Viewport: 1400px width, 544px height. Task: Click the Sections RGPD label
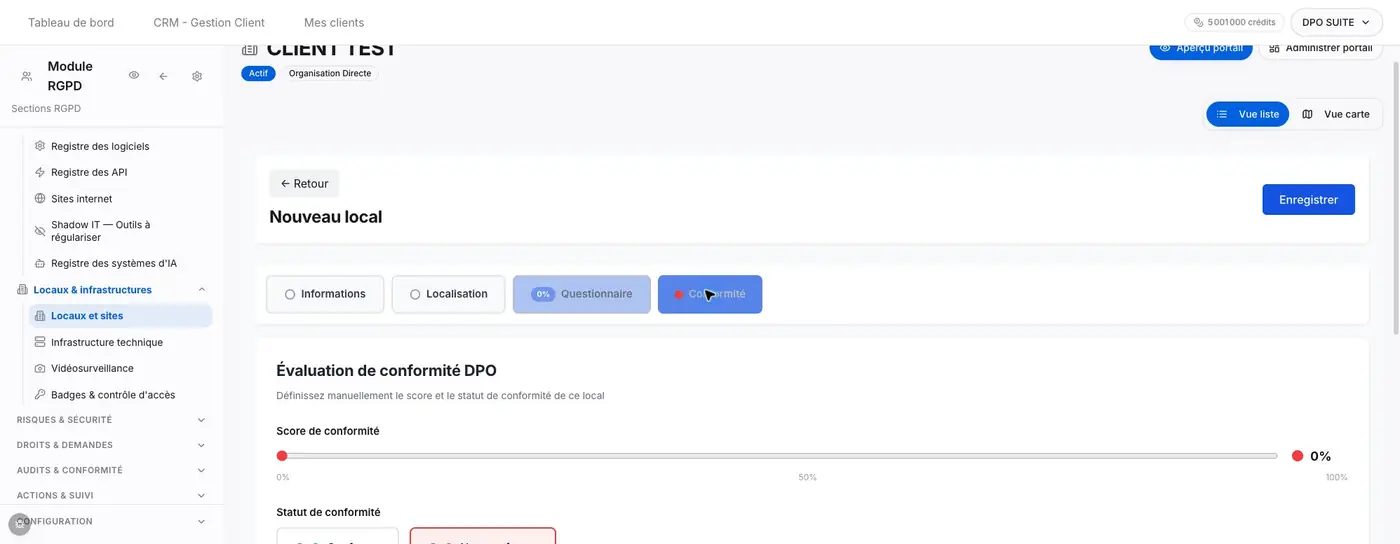click(x=46, y=108)
